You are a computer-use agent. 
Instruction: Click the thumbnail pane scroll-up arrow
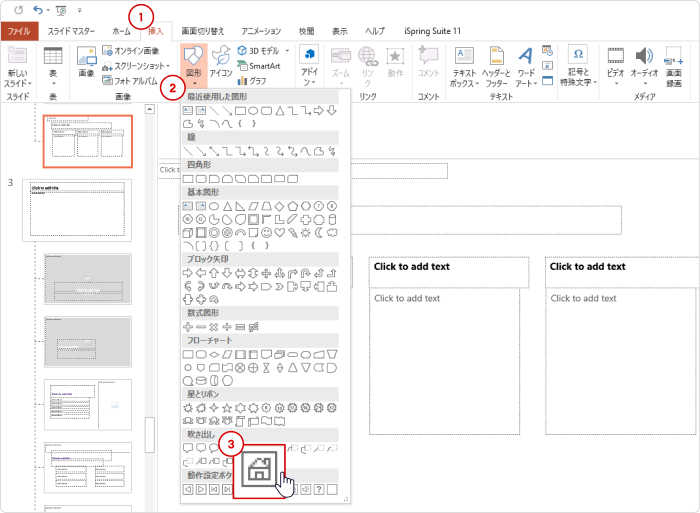tap(150, 109)
